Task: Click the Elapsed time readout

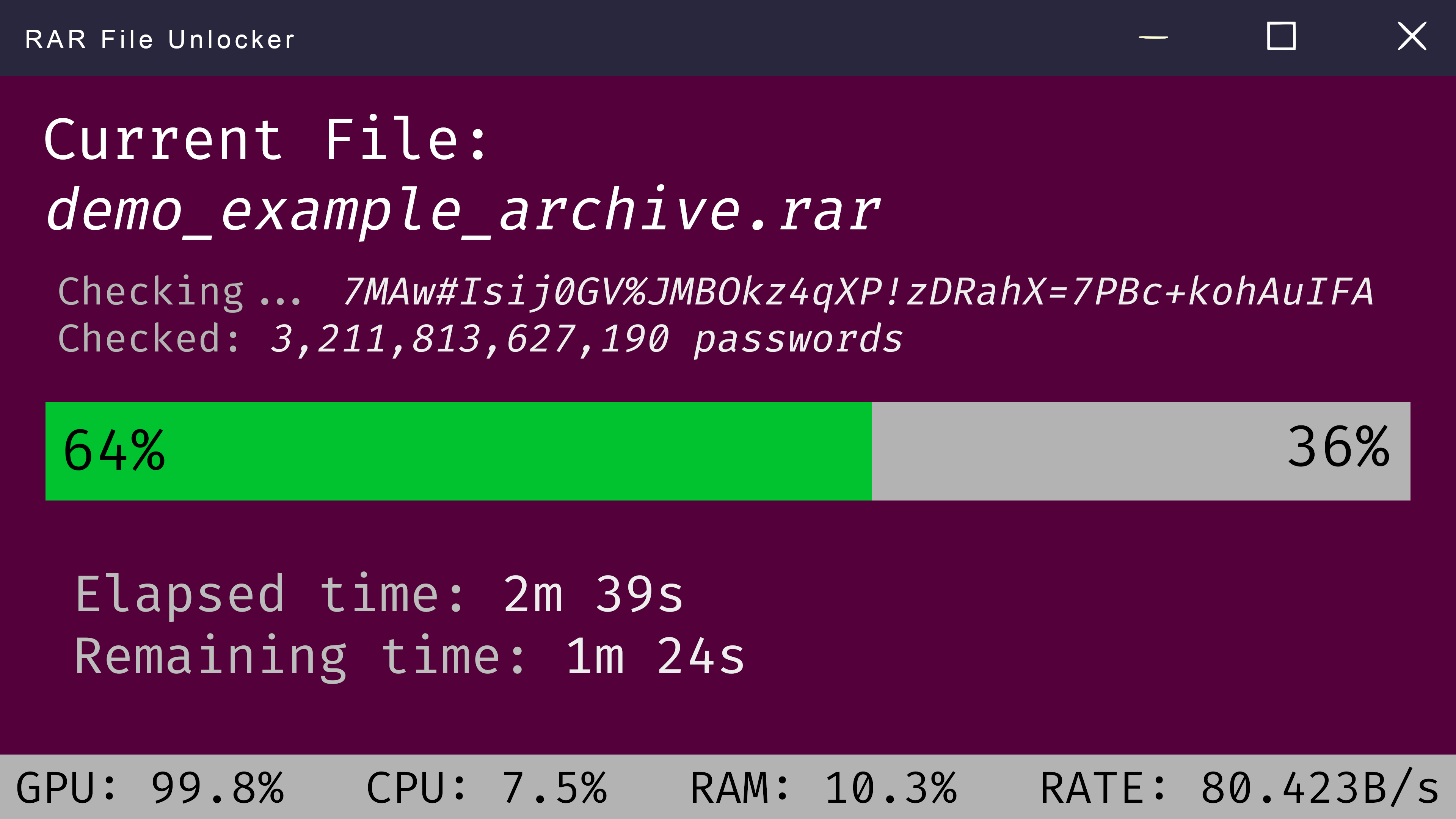Action: [x=379, y=594]
